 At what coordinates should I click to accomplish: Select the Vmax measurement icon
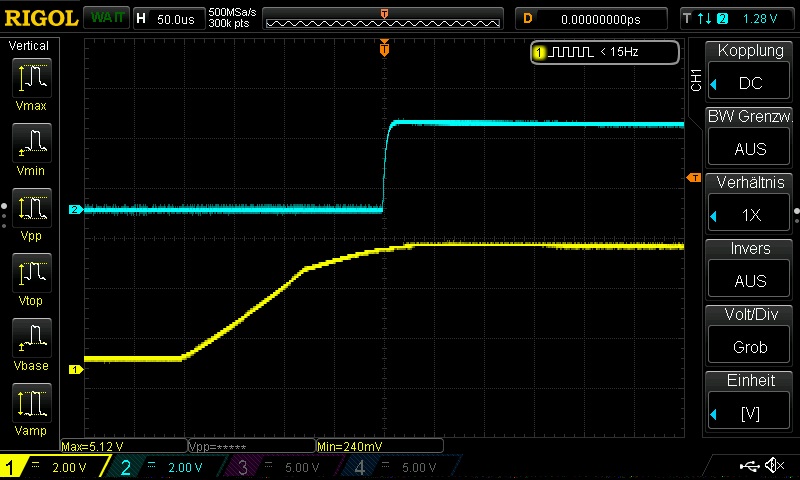click(x=32, y=78)
